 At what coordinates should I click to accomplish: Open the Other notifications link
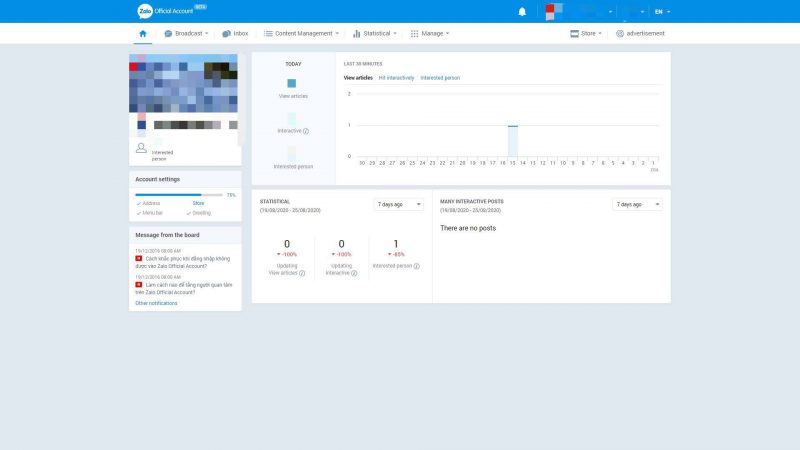[156, 303]
